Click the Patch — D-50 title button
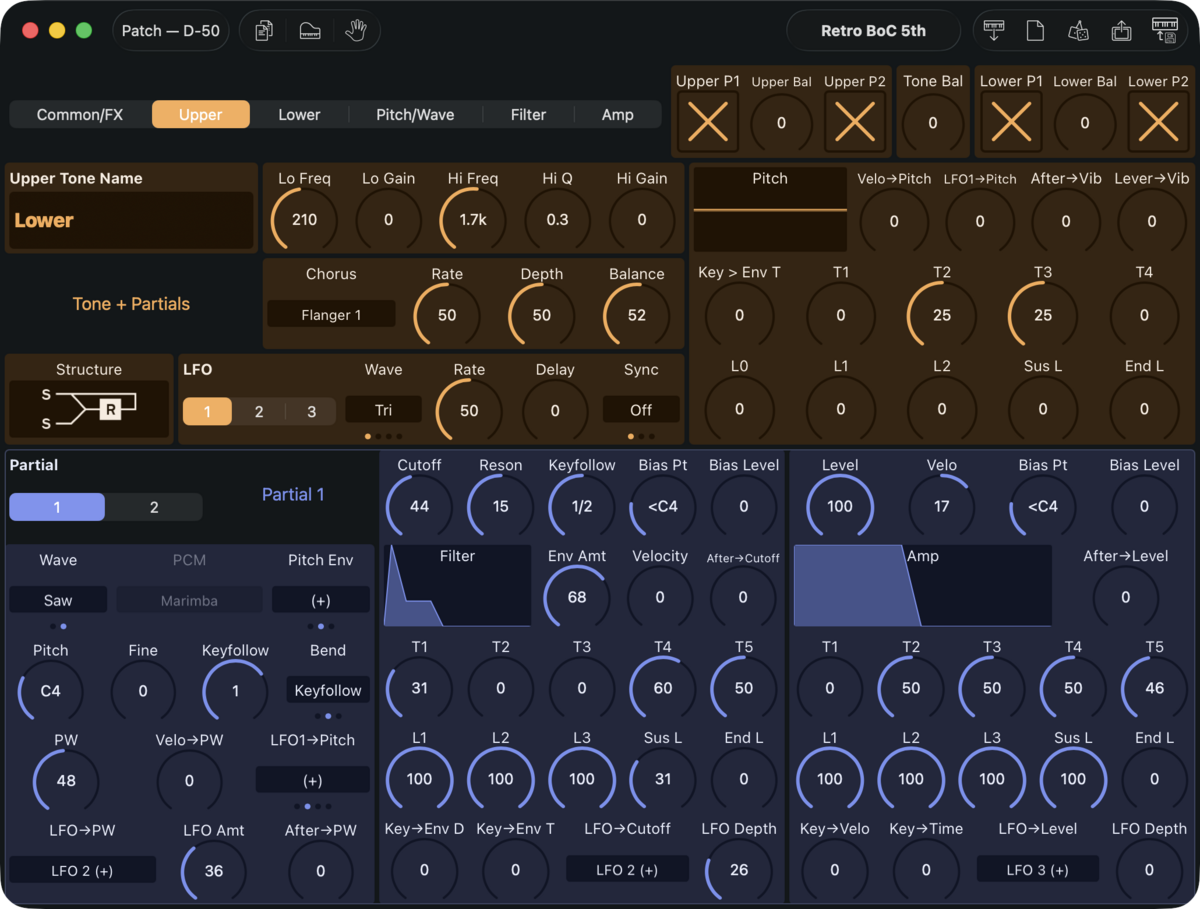Image resolution: width=1200 pixels, height=909 pixels. coord(171,31)
